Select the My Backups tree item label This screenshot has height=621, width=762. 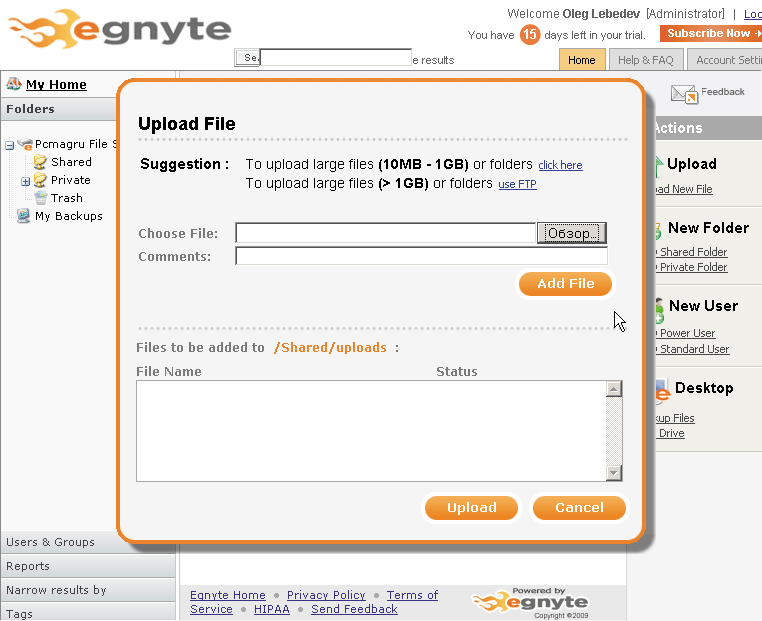point(69,216)
